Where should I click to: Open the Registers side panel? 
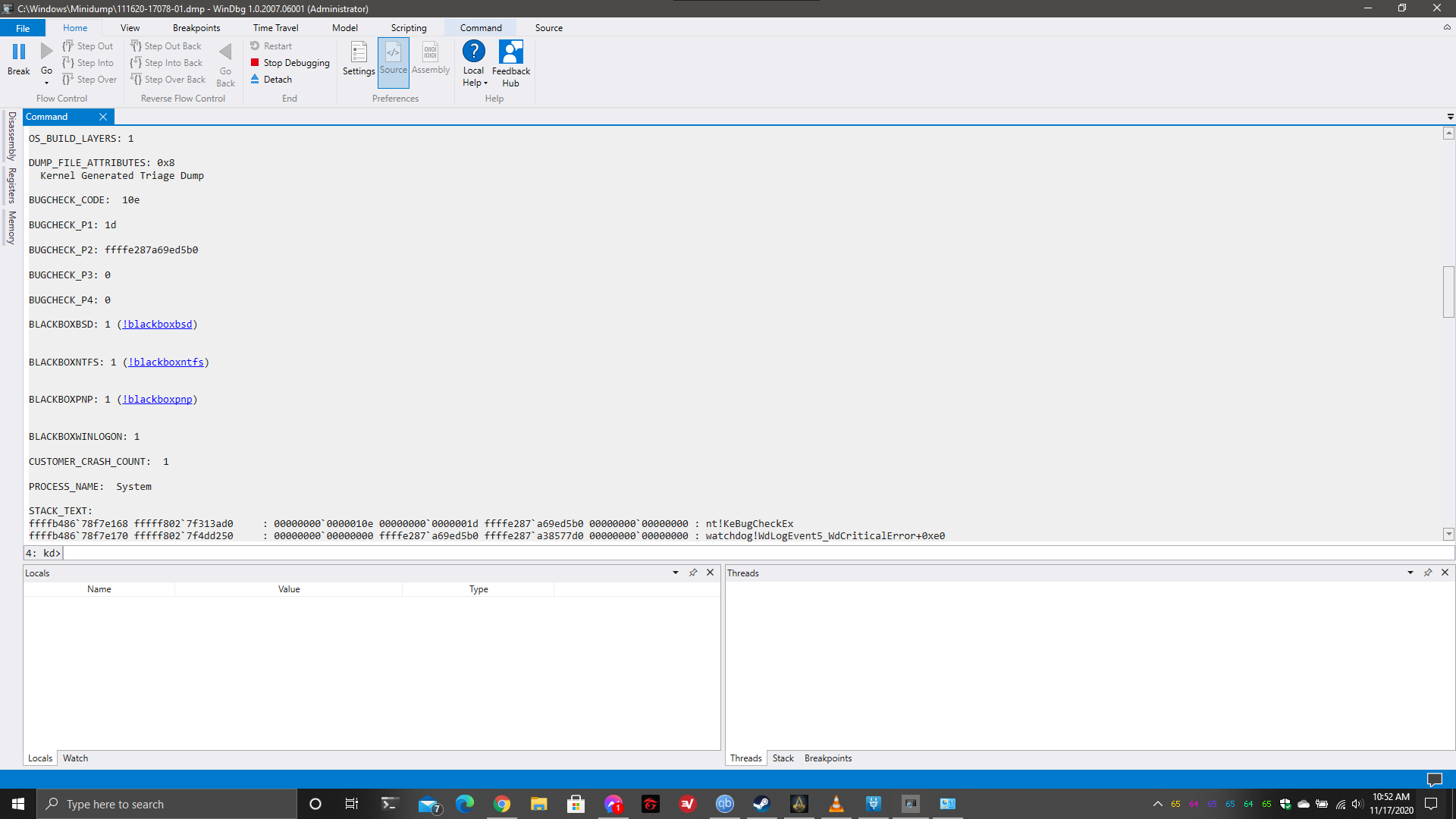pyautogui.click(x=11, y=186)
